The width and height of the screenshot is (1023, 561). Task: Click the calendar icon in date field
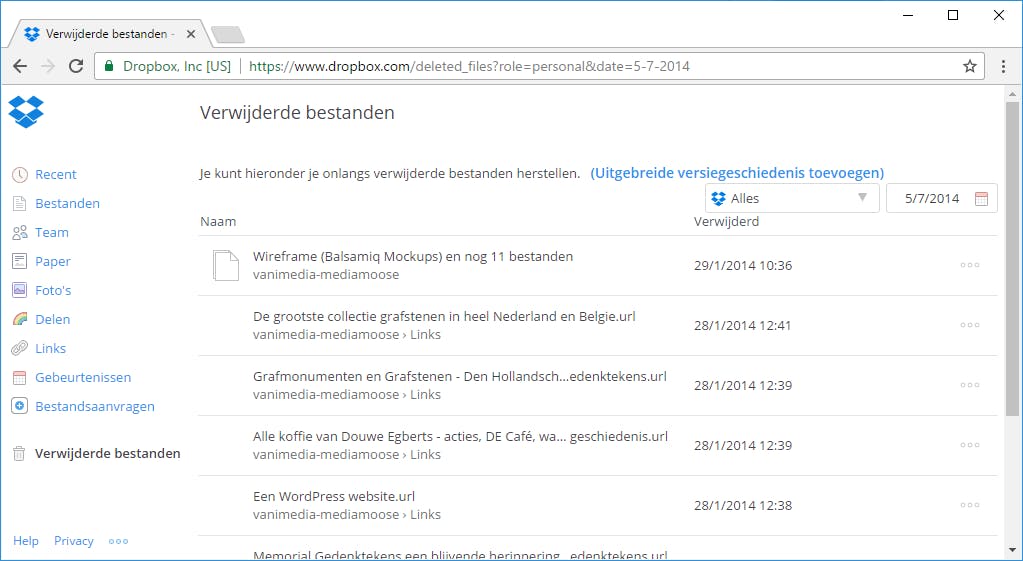click(x=981, y=199)
